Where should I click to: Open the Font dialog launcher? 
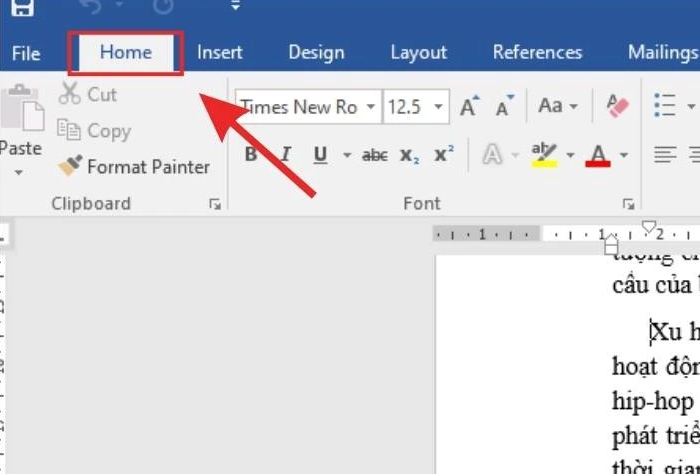click(629, 204)
